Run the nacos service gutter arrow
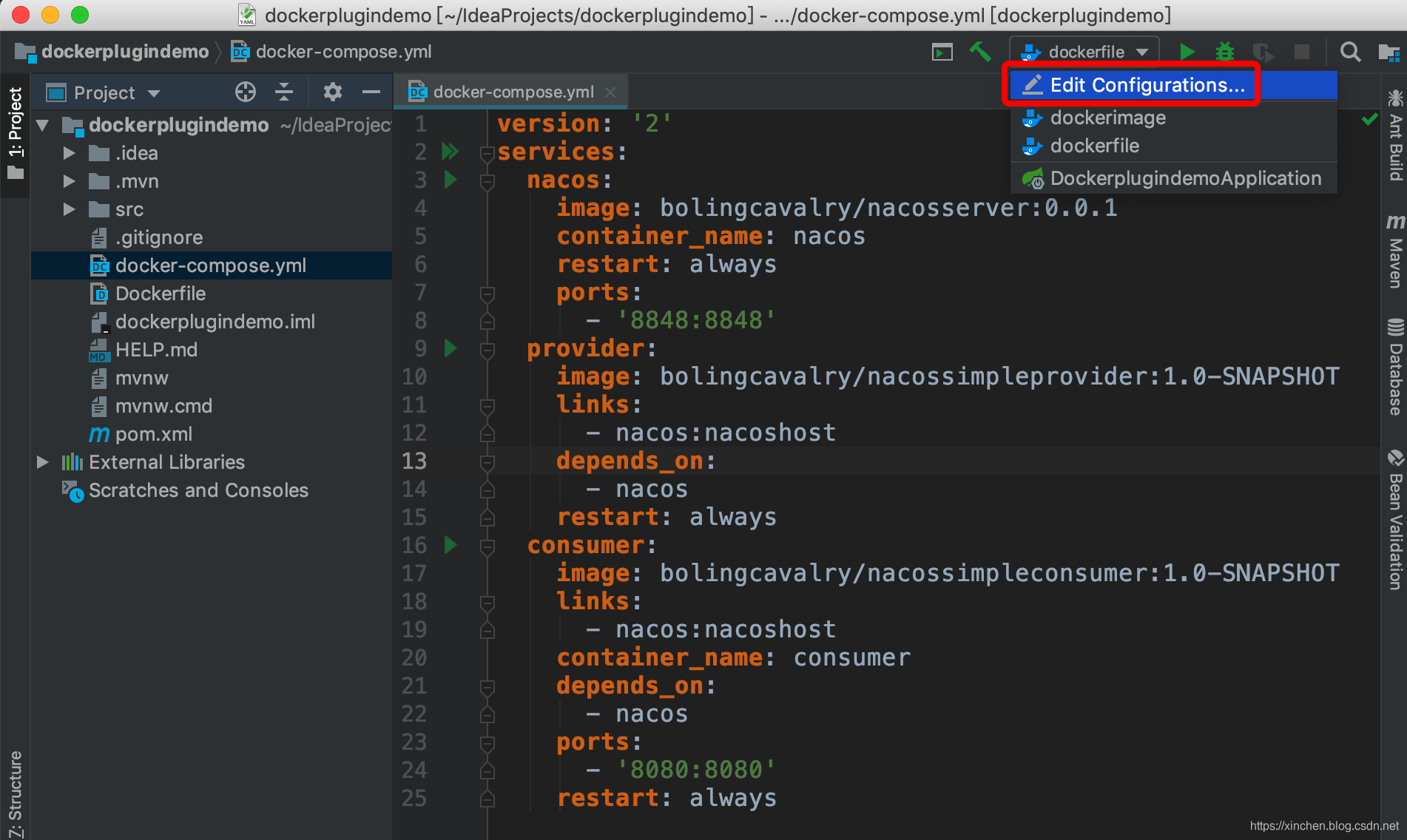Screen dimensions: 1407x840 coord(450,180)
